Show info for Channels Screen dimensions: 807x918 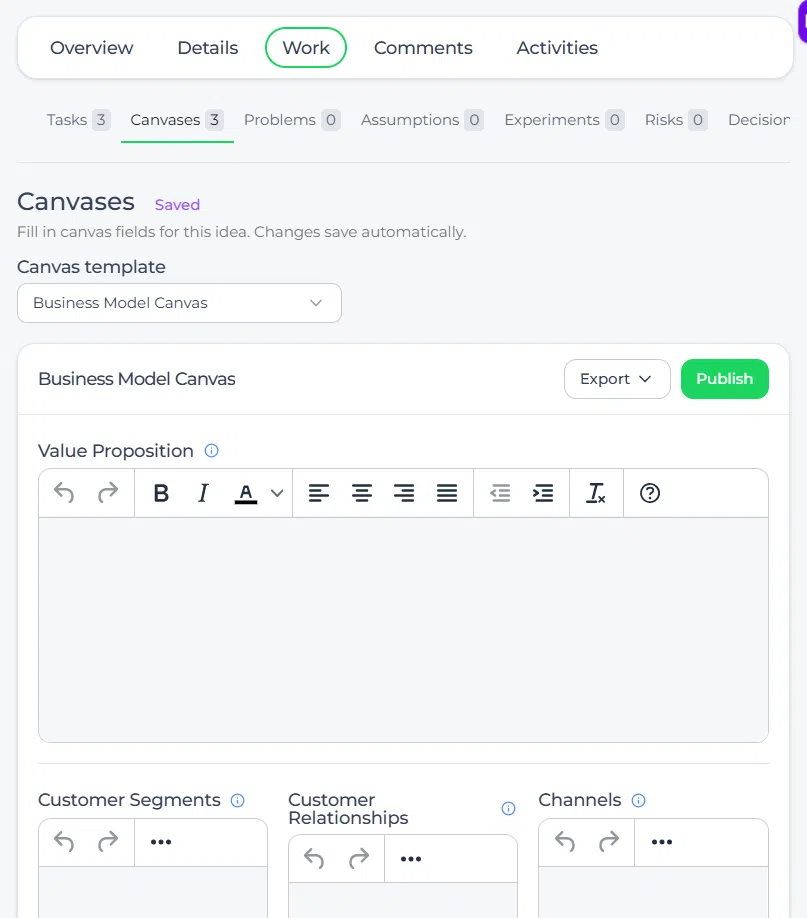coord(638,800)
